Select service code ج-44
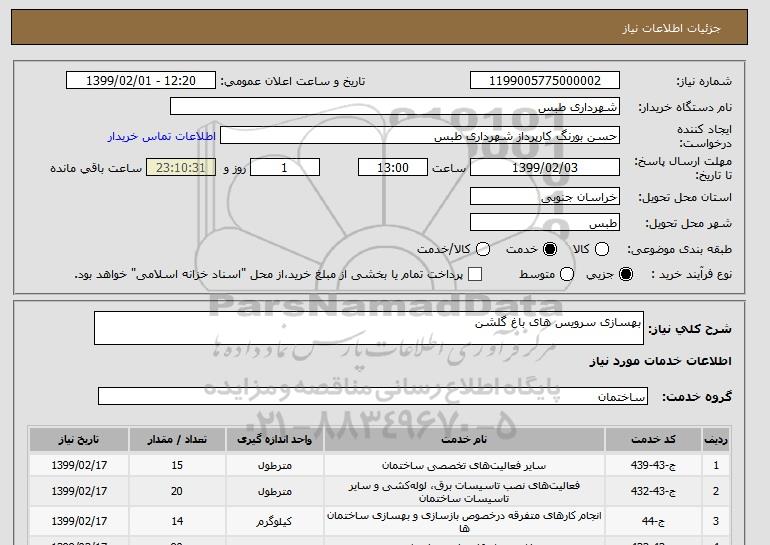 point(653,521)
